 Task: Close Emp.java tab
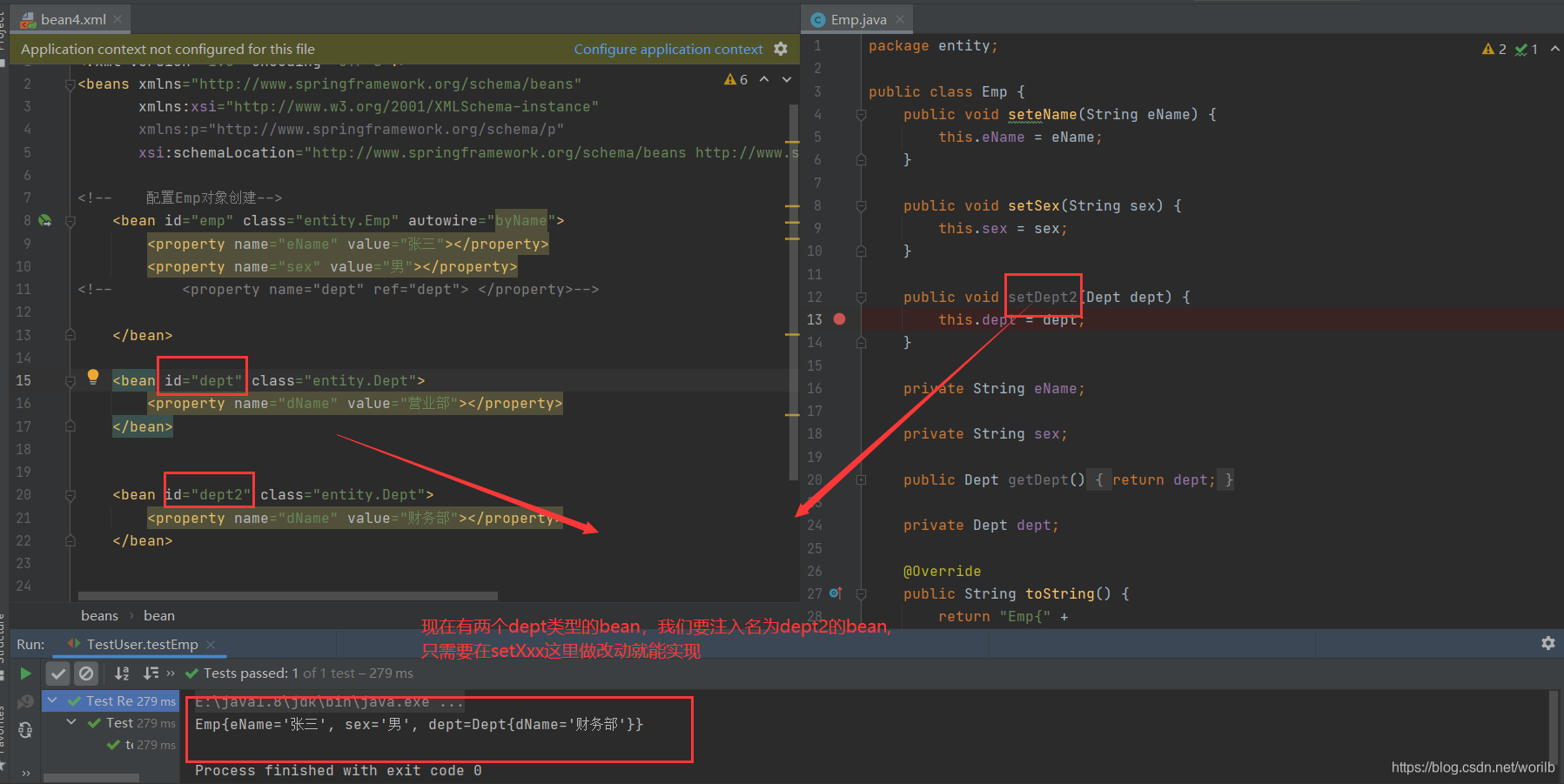(x=900, y=19)
